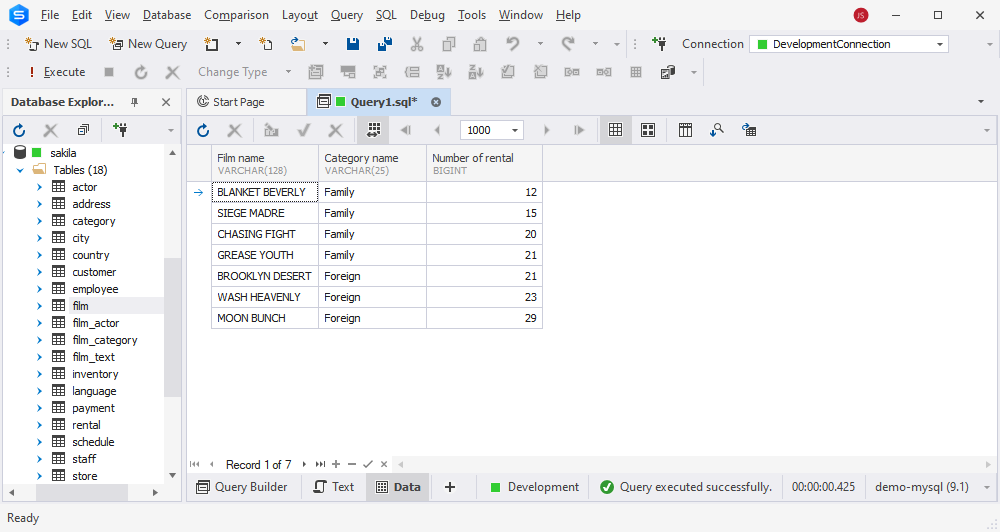Click the export data icon

coord(749,130)
